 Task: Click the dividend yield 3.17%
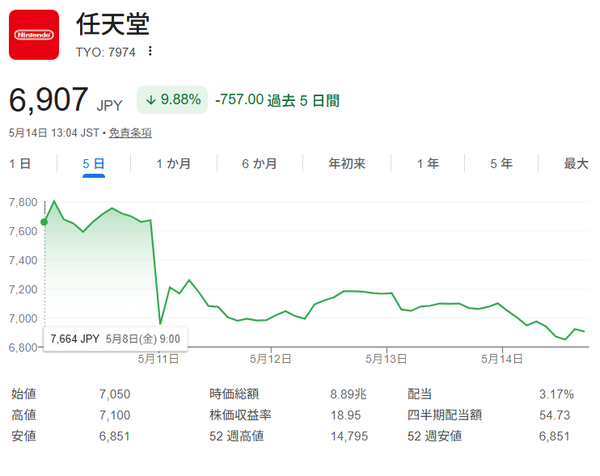tap(556, 394)
